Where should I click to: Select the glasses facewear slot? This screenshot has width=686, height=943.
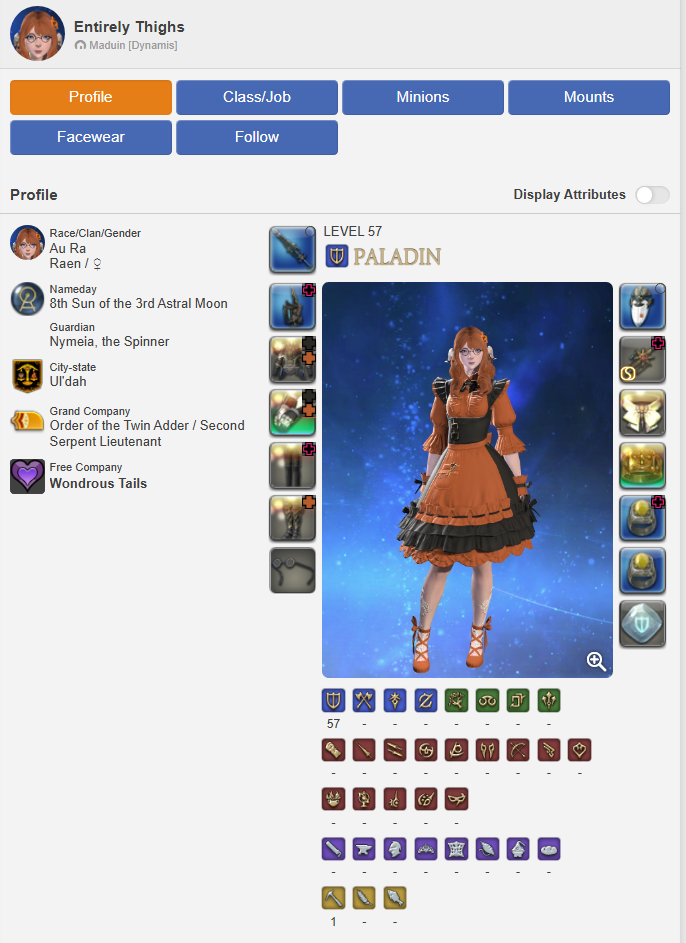(292, 571)
